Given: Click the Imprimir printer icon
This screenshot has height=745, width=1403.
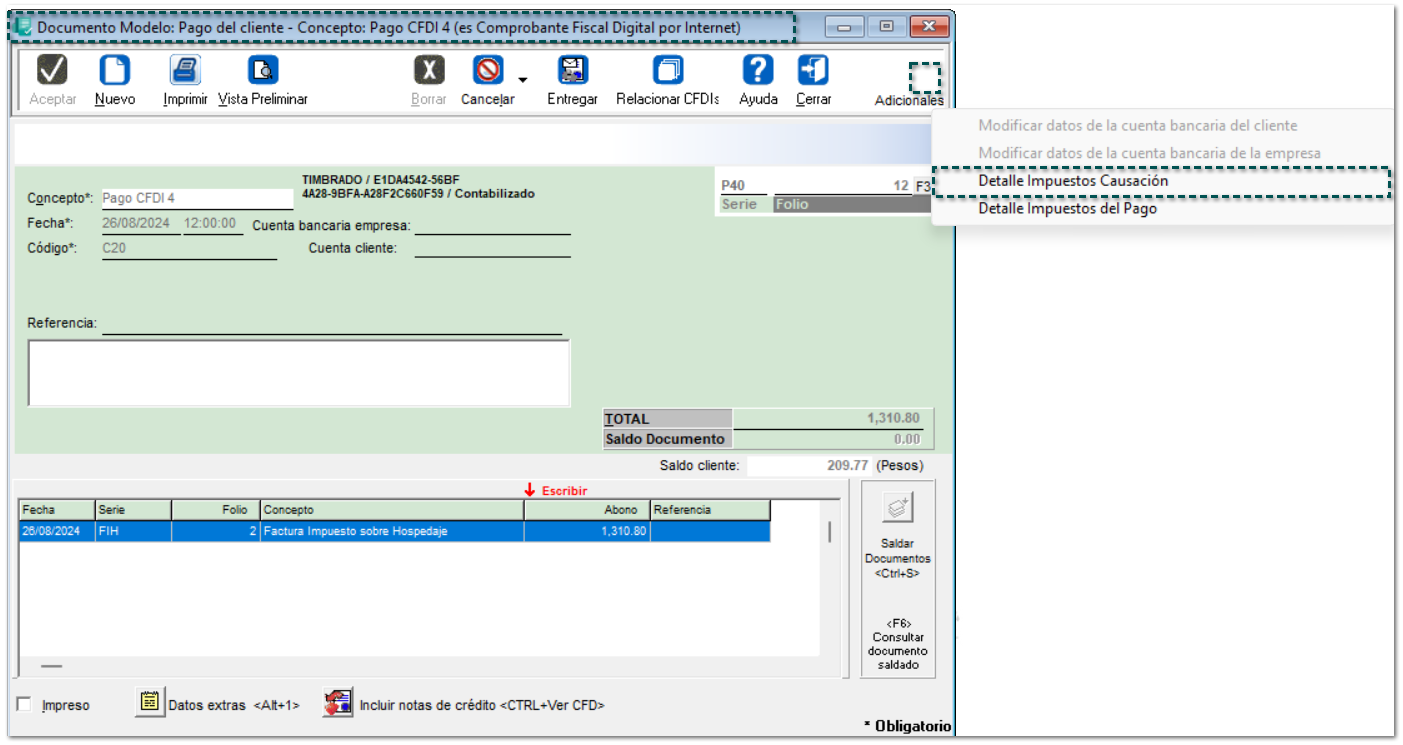Looking at the screenshot, I should pos(185,71).
